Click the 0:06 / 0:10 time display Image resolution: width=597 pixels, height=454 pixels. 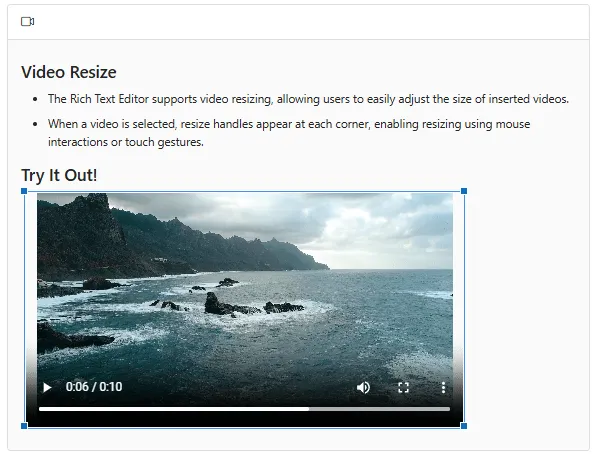(94, 387)
